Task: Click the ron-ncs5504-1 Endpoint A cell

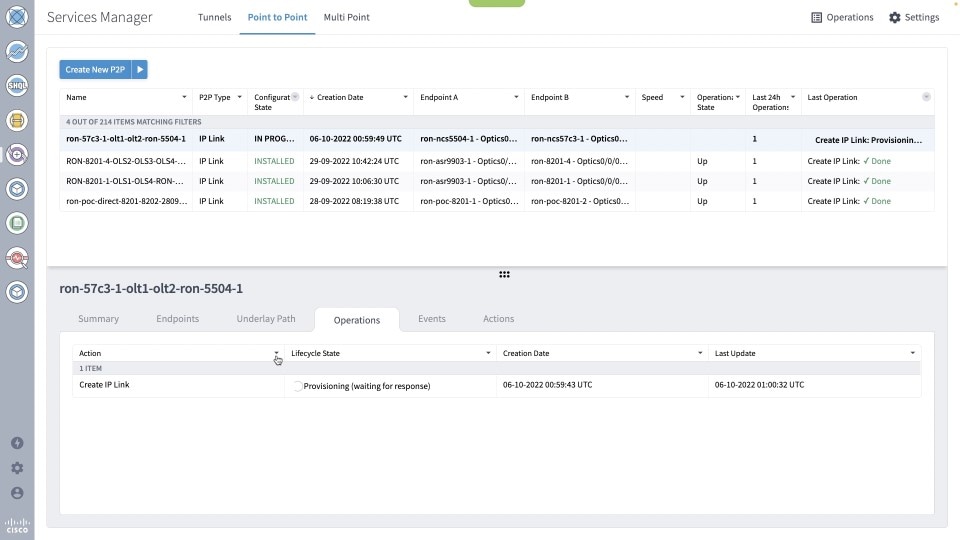Action: (468, 139)
